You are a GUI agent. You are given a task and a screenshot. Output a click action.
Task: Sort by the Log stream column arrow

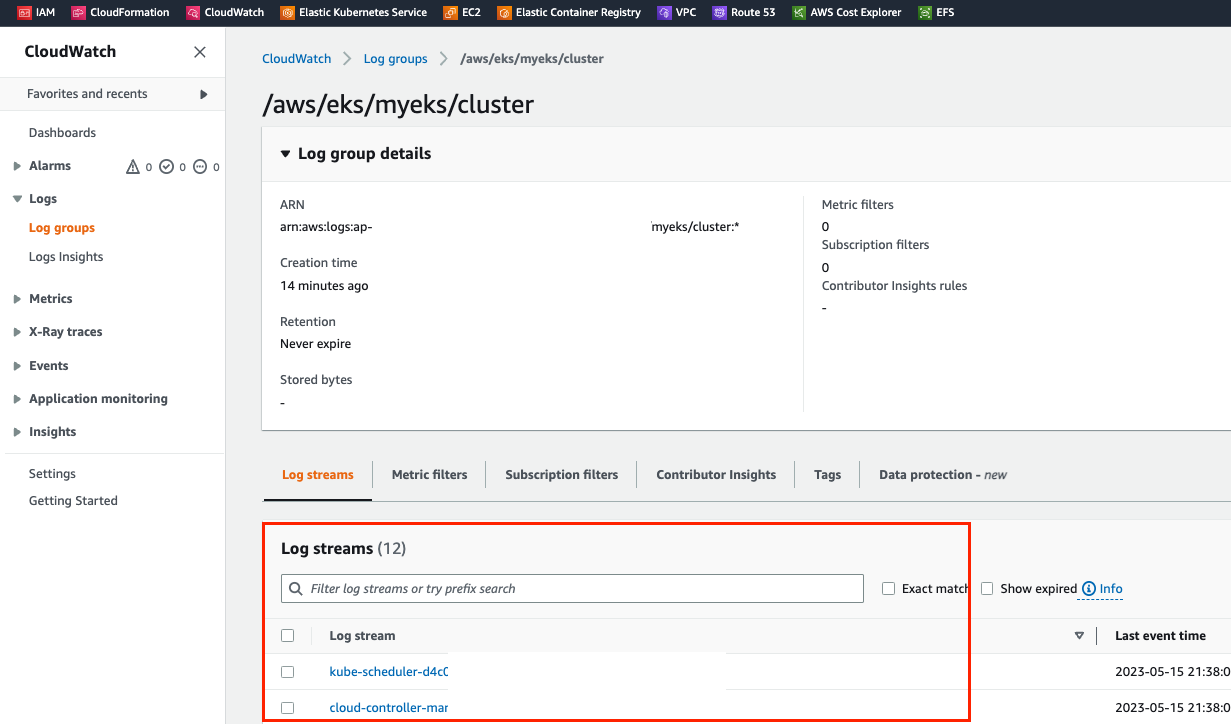[x=1079, y=636]
